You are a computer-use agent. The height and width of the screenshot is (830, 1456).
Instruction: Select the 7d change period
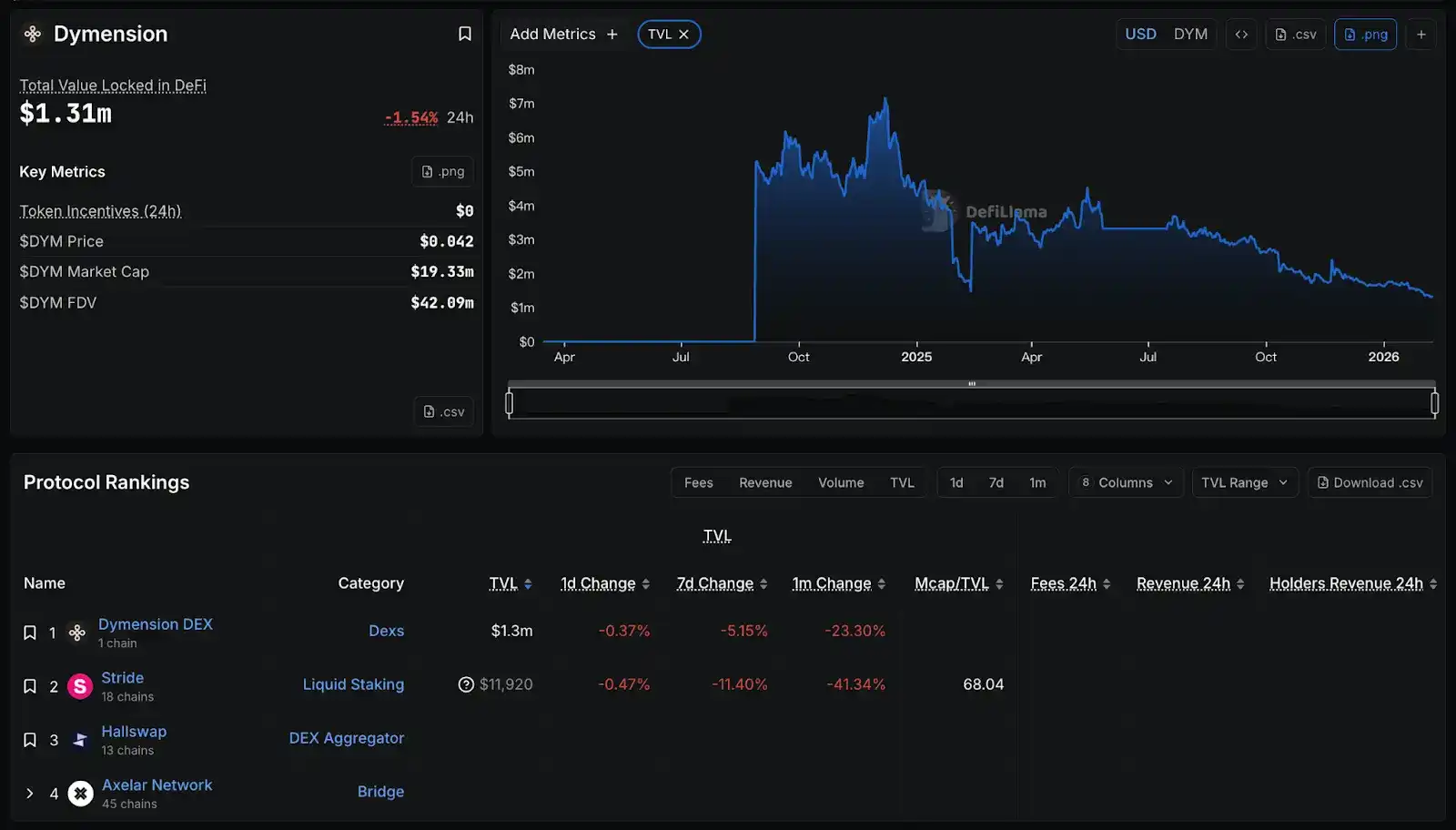tap(996, 482)
